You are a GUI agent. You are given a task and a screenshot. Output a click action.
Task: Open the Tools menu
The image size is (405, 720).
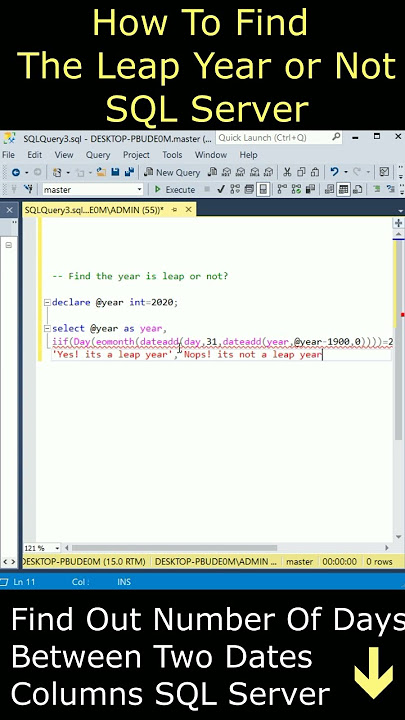click(x=172, y=155)
